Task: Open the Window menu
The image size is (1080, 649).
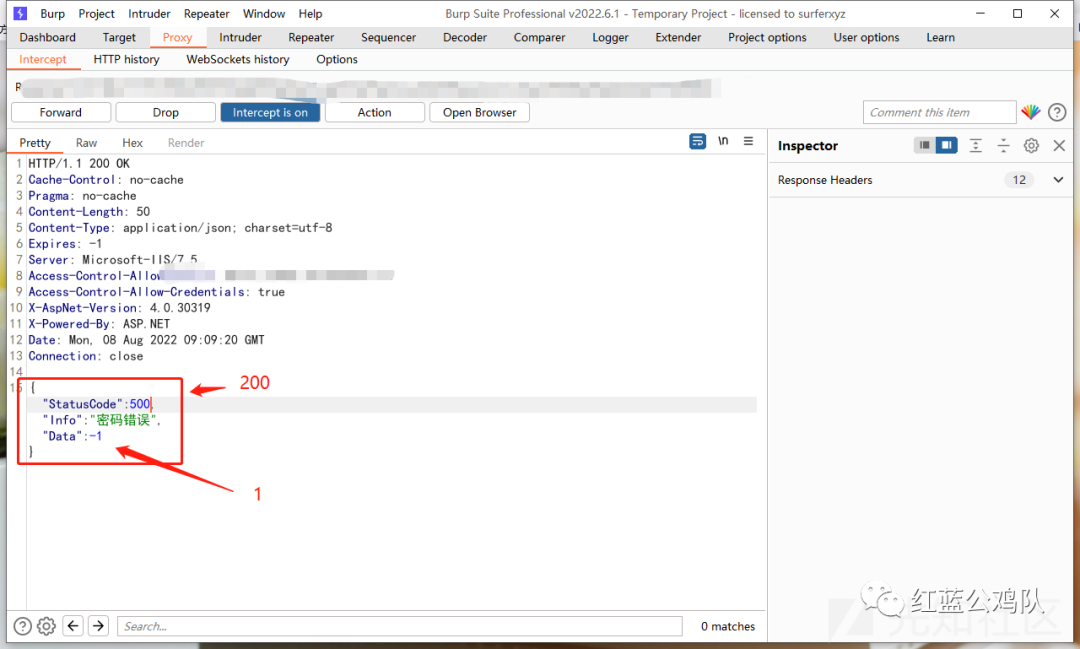Action: 264,14
